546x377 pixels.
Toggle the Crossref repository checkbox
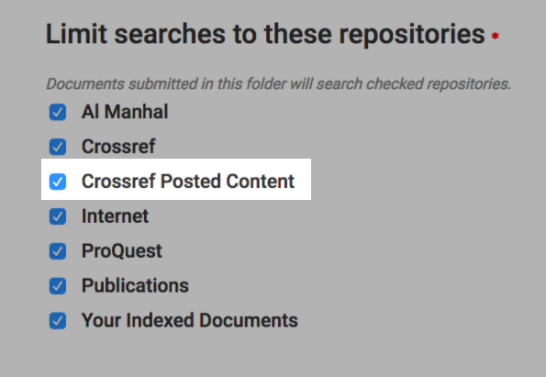[58, 147]
